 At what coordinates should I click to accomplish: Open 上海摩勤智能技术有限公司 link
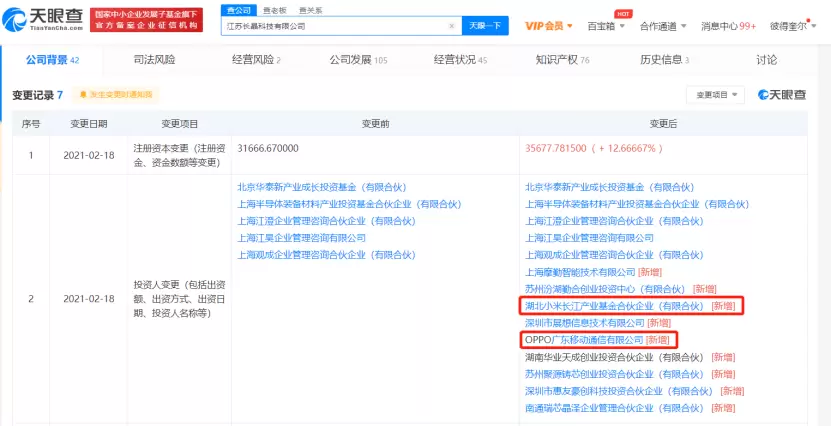click(x=580, y=272)
